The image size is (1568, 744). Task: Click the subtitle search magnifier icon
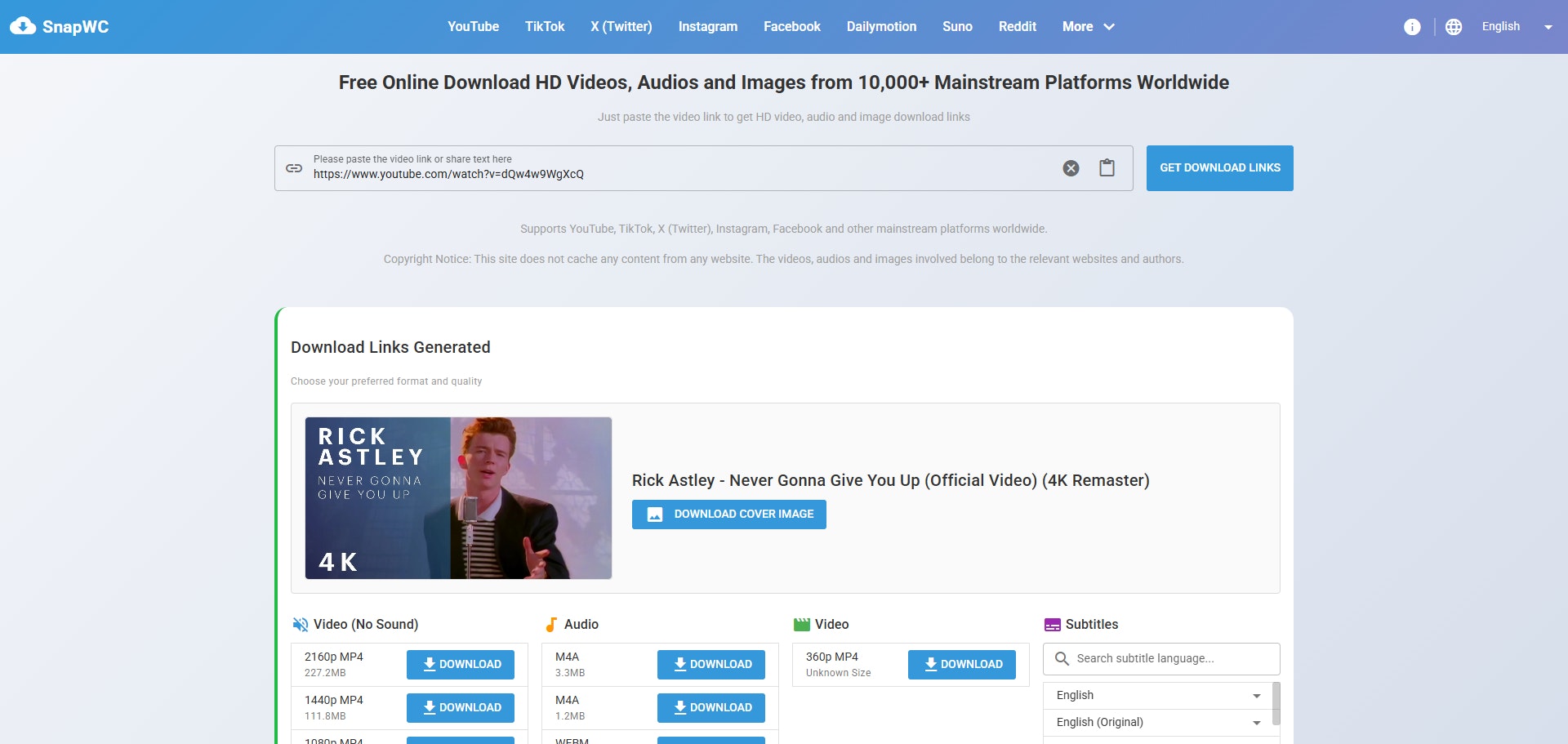(1062, 658)
